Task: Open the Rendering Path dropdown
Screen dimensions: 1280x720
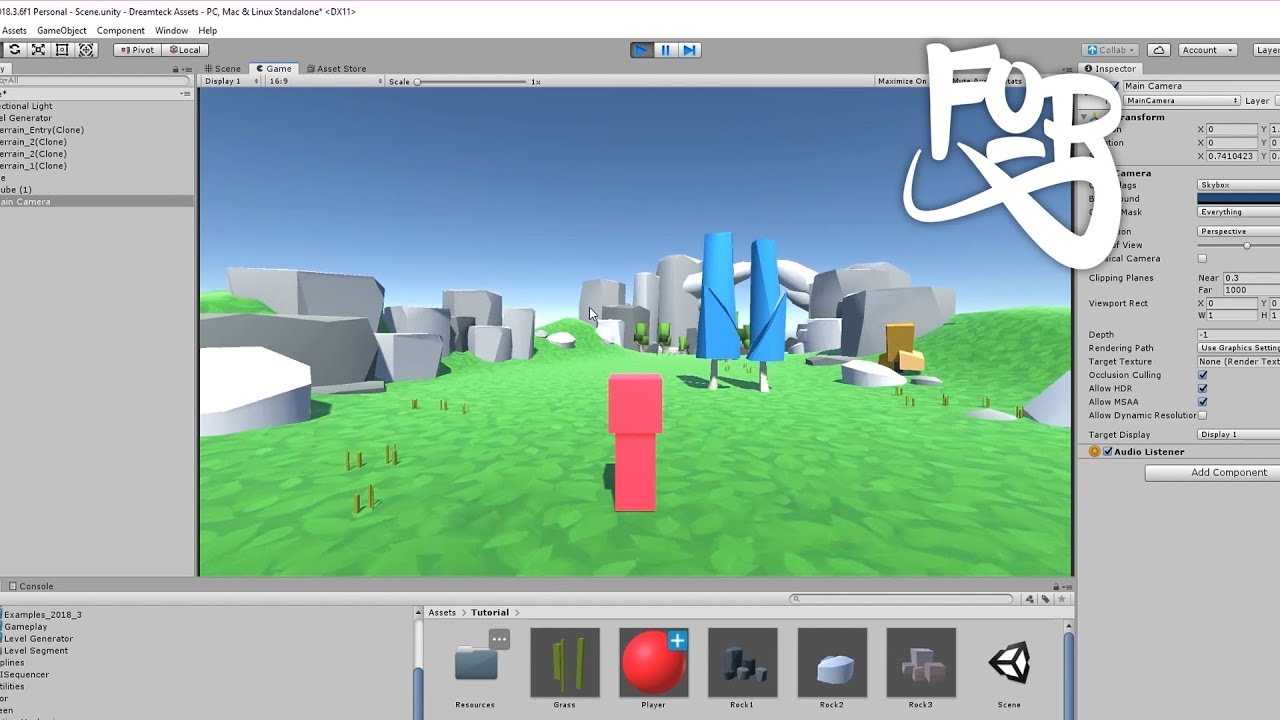Action: (1238, 348)
